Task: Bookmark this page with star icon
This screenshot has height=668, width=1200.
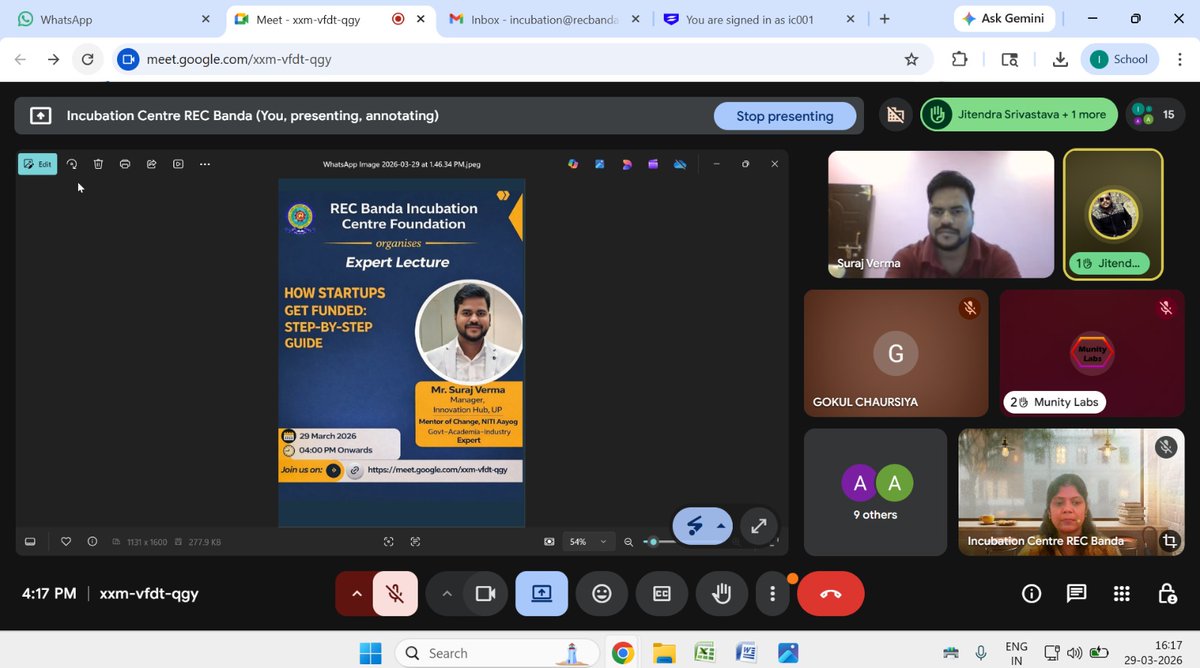Action: tap(911, 59)
